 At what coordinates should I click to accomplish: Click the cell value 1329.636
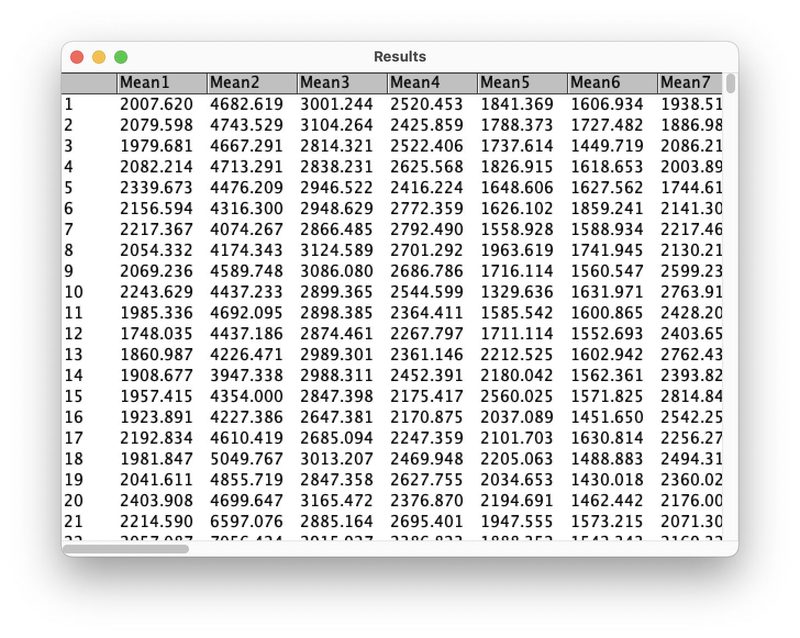[x=517, y=292]
